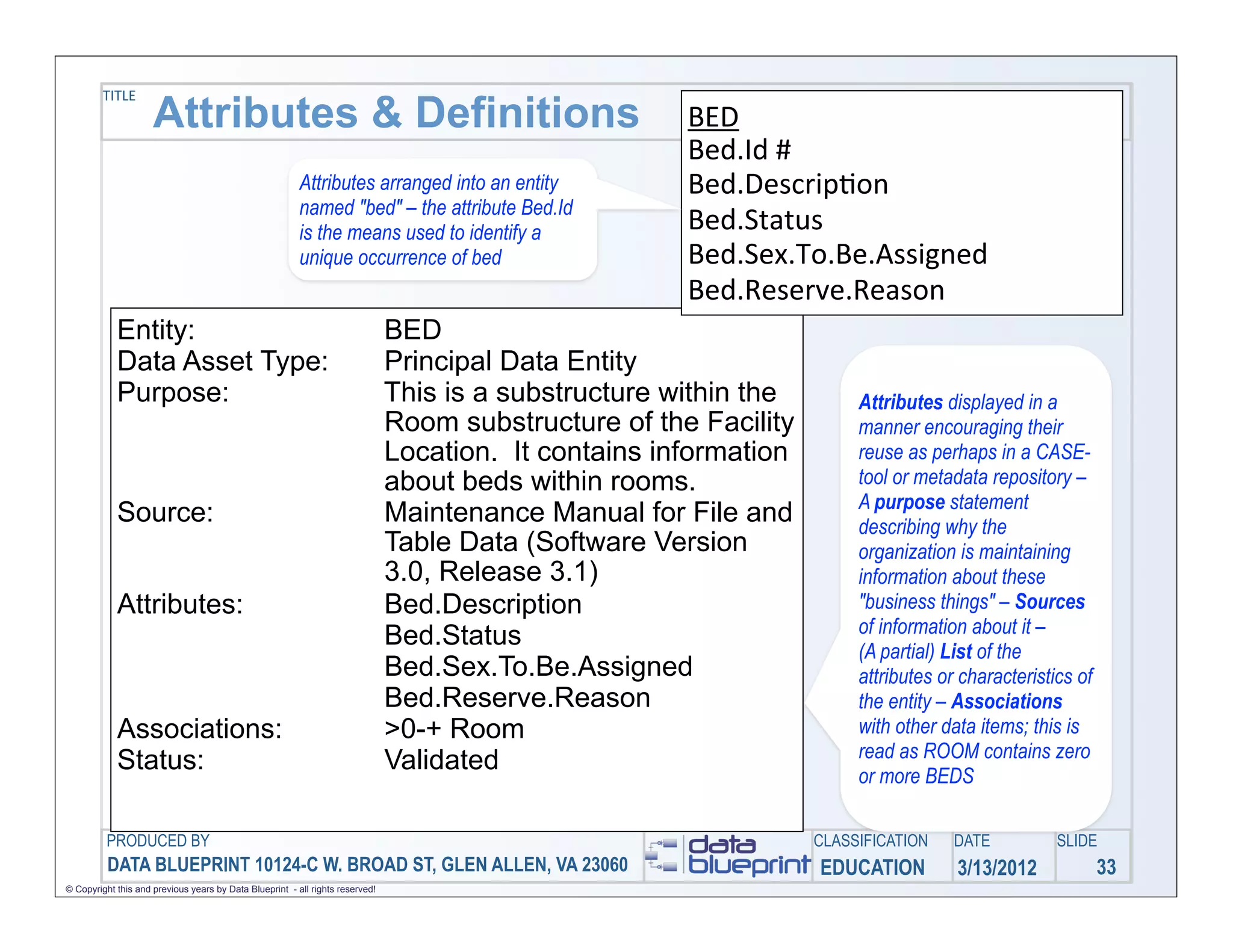Screen dimensions: 1233x952
Task: Click the 'Principal Data Entity' value
Action: pyautogui.click(x=511, y=361)
